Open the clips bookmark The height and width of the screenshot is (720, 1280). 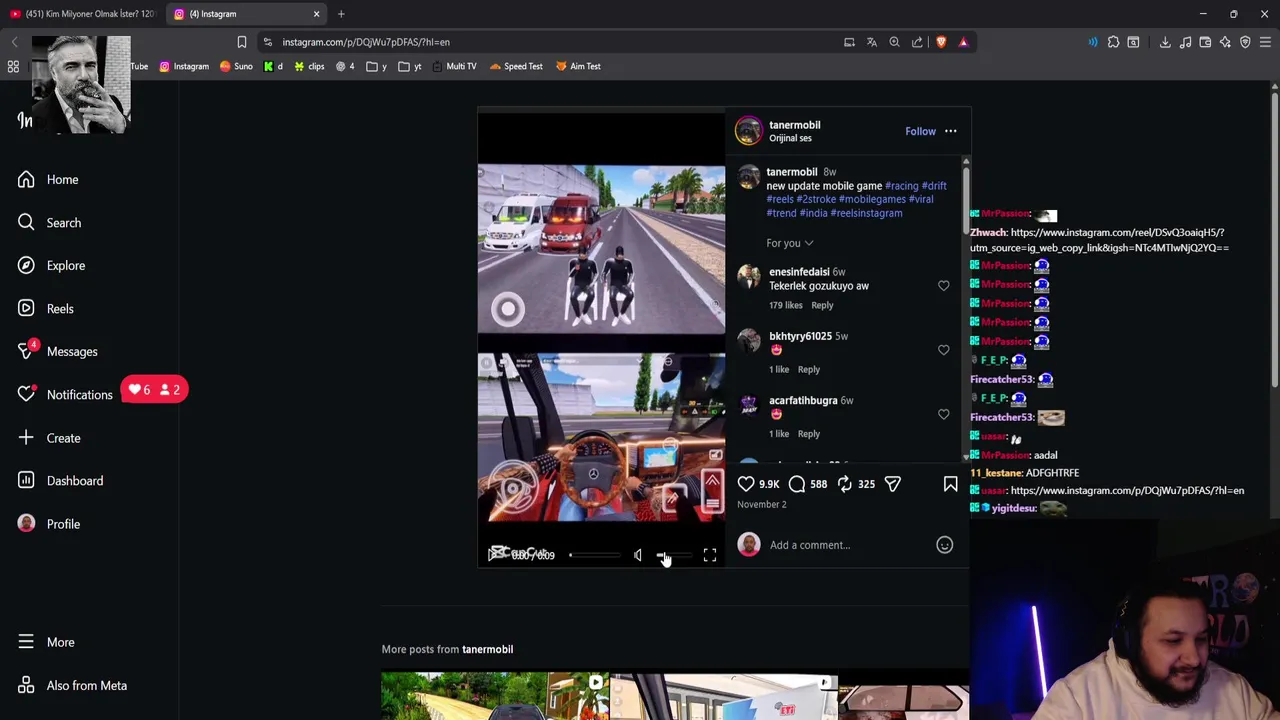(x=309, y=66)
